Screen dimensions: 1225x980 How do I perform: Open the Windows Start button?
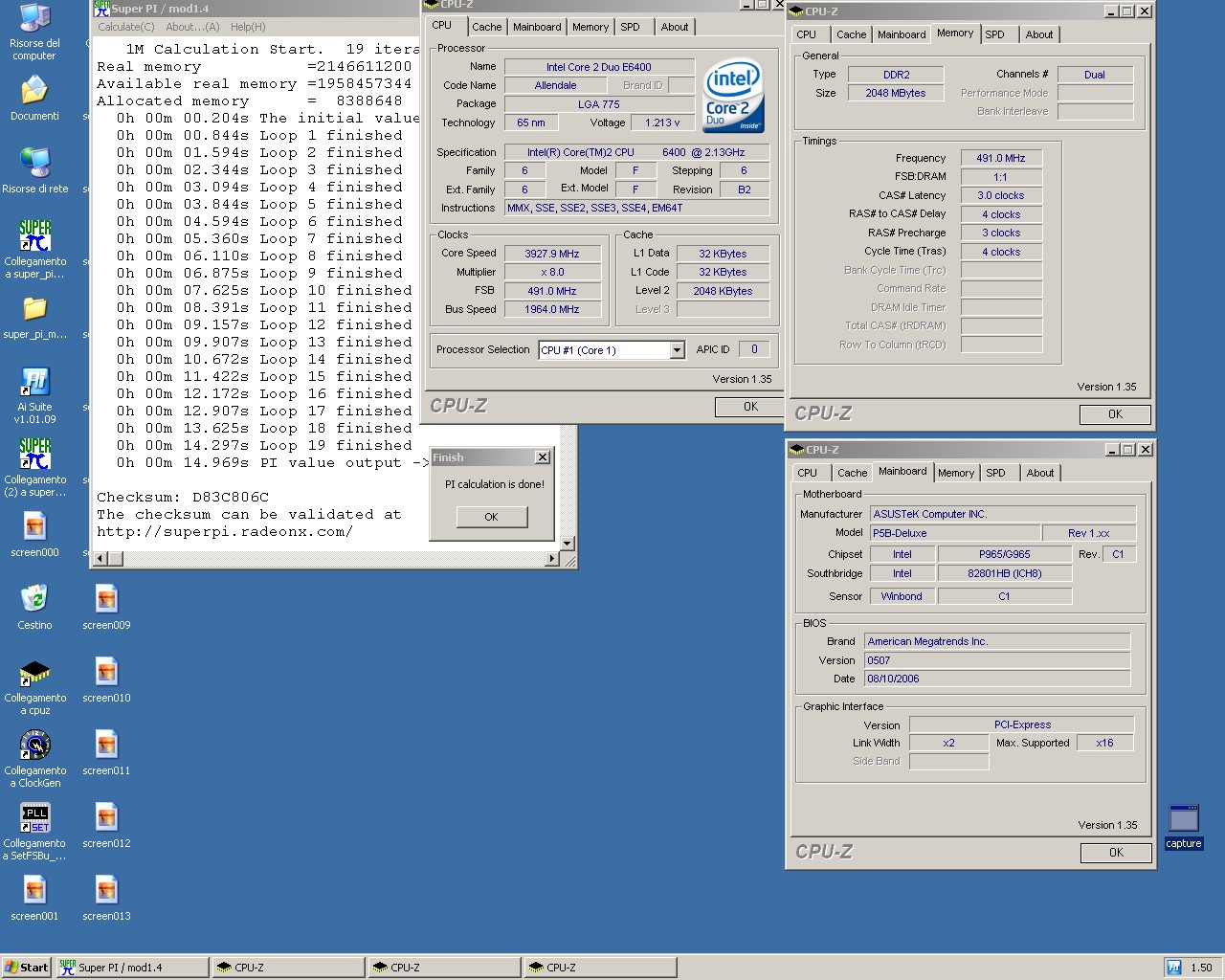(x=27, y=968)
